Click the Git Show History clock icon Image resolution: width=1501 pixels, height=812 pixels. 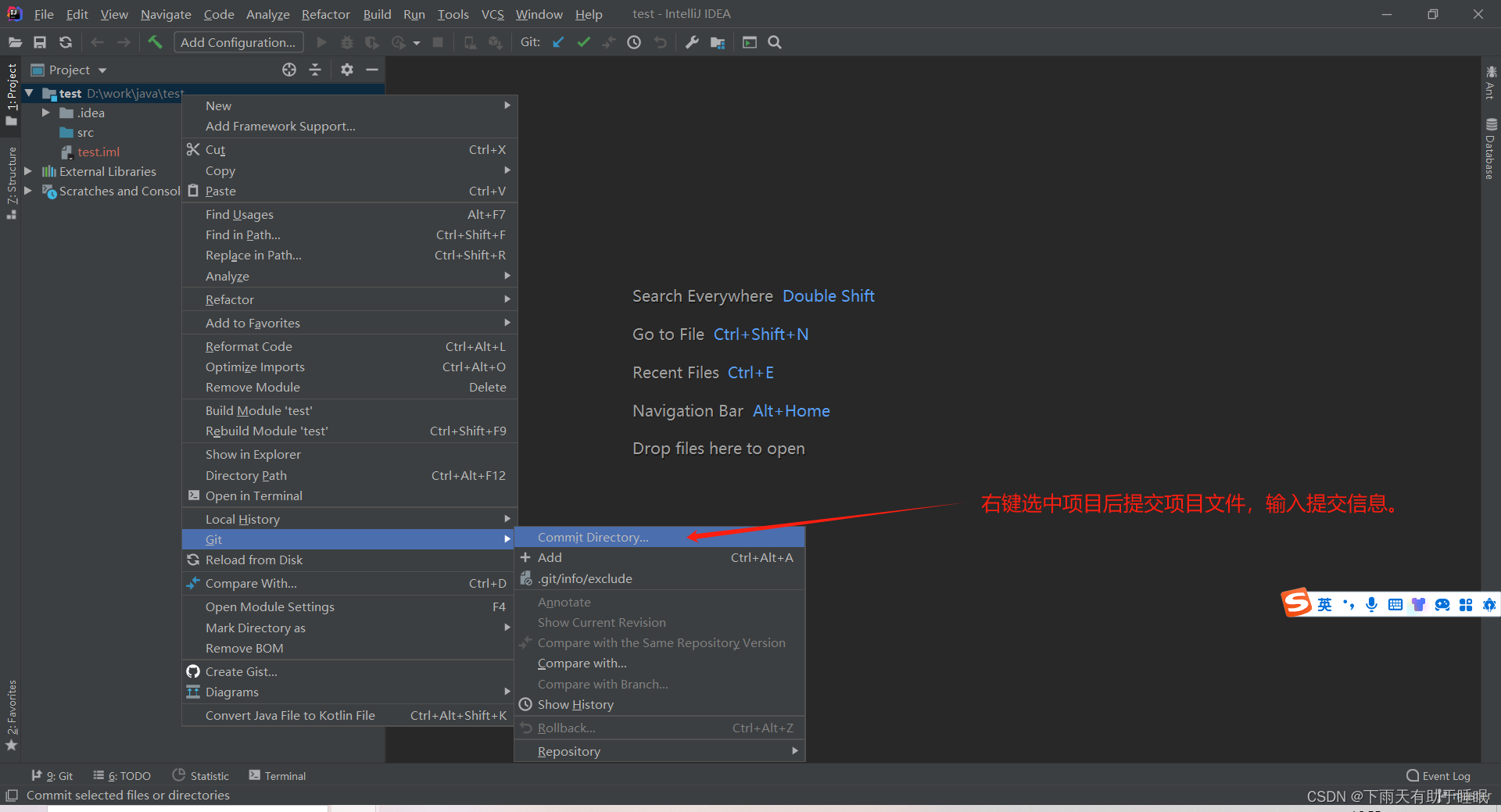634,42
